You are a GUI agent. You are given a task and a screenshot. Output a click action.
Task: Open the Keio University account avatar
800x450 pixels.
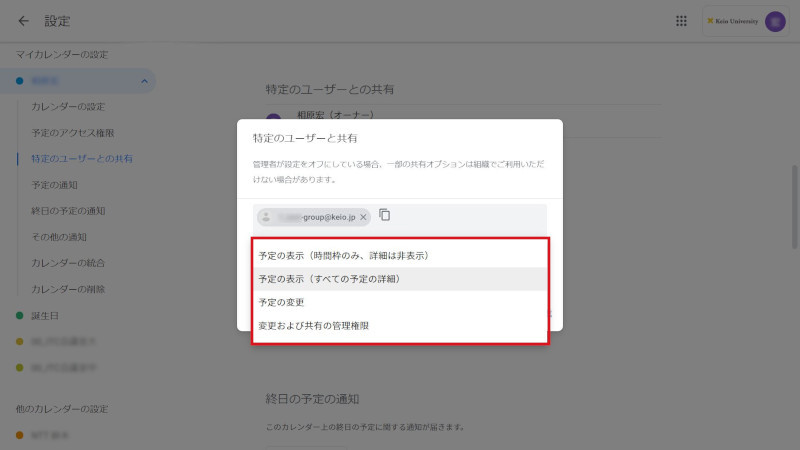click(x=774, y=21)
